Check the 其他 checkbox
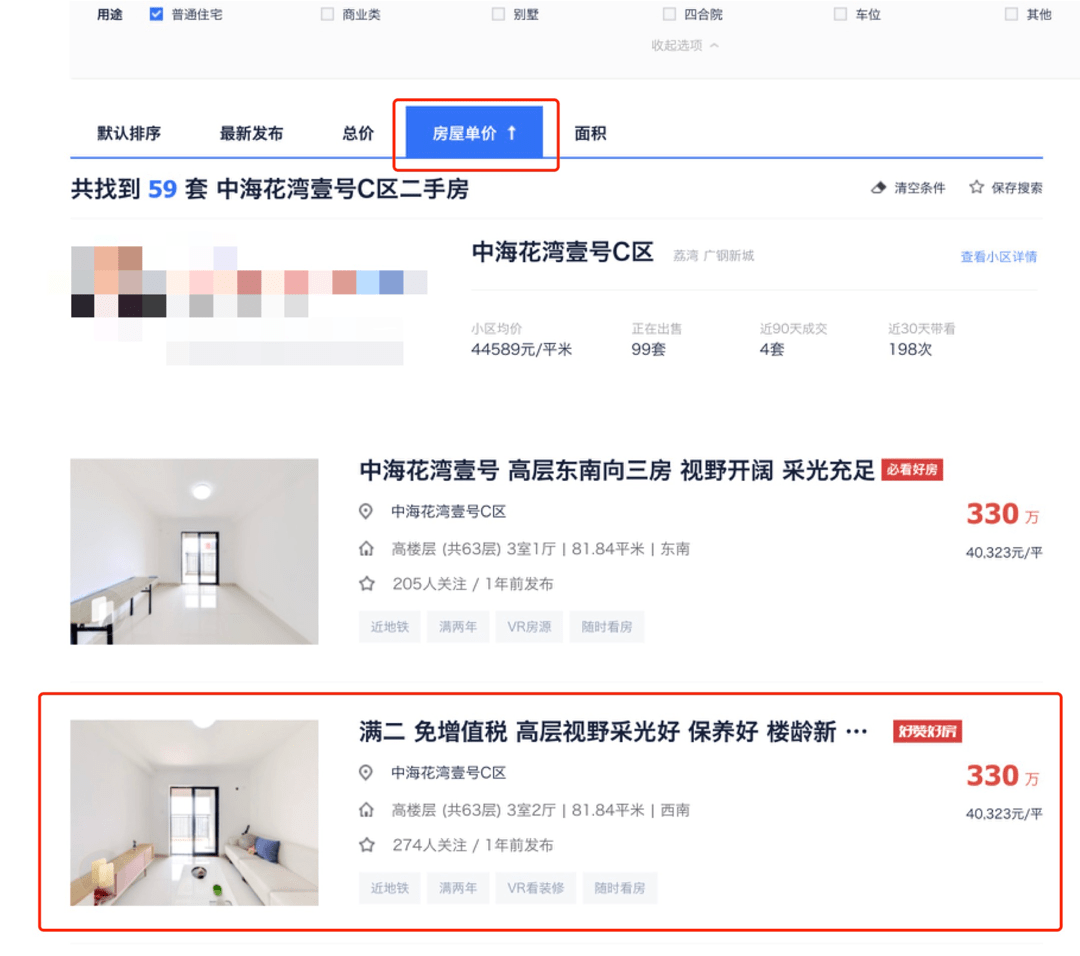 pos(1011,14)
